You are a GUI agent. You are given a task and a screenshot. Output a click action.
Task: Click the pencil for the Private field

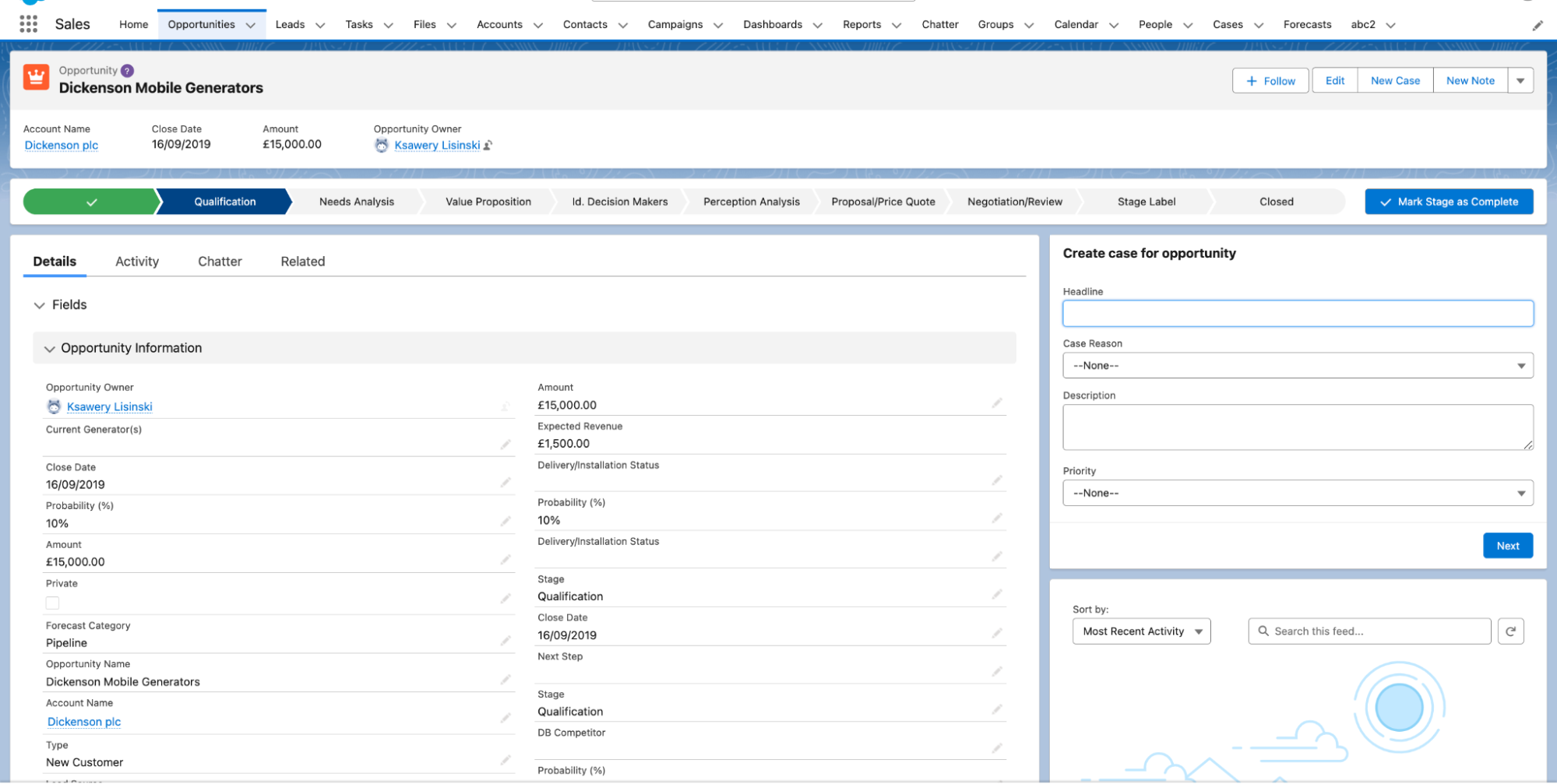point(505,598)
